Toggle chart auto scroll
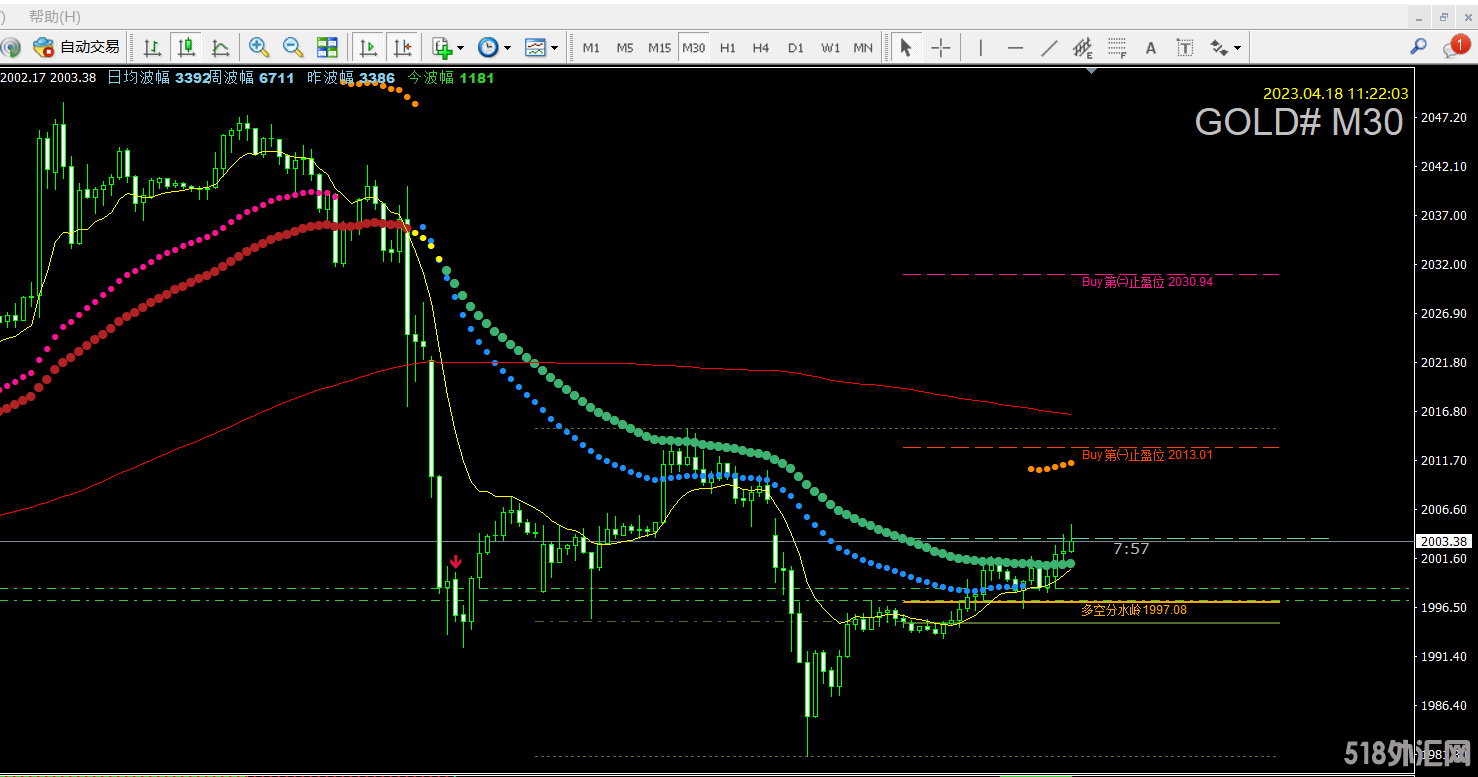This screenshot has height=777, width=1478. [x=368, y=47]
